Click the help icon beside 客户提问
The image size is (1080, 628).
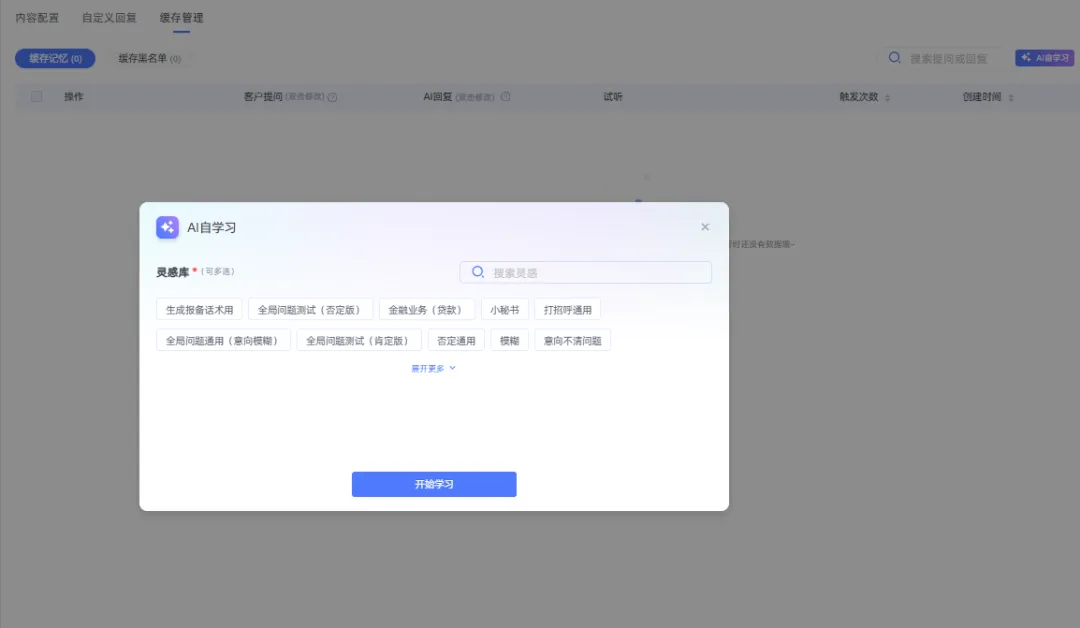point(332,97)
